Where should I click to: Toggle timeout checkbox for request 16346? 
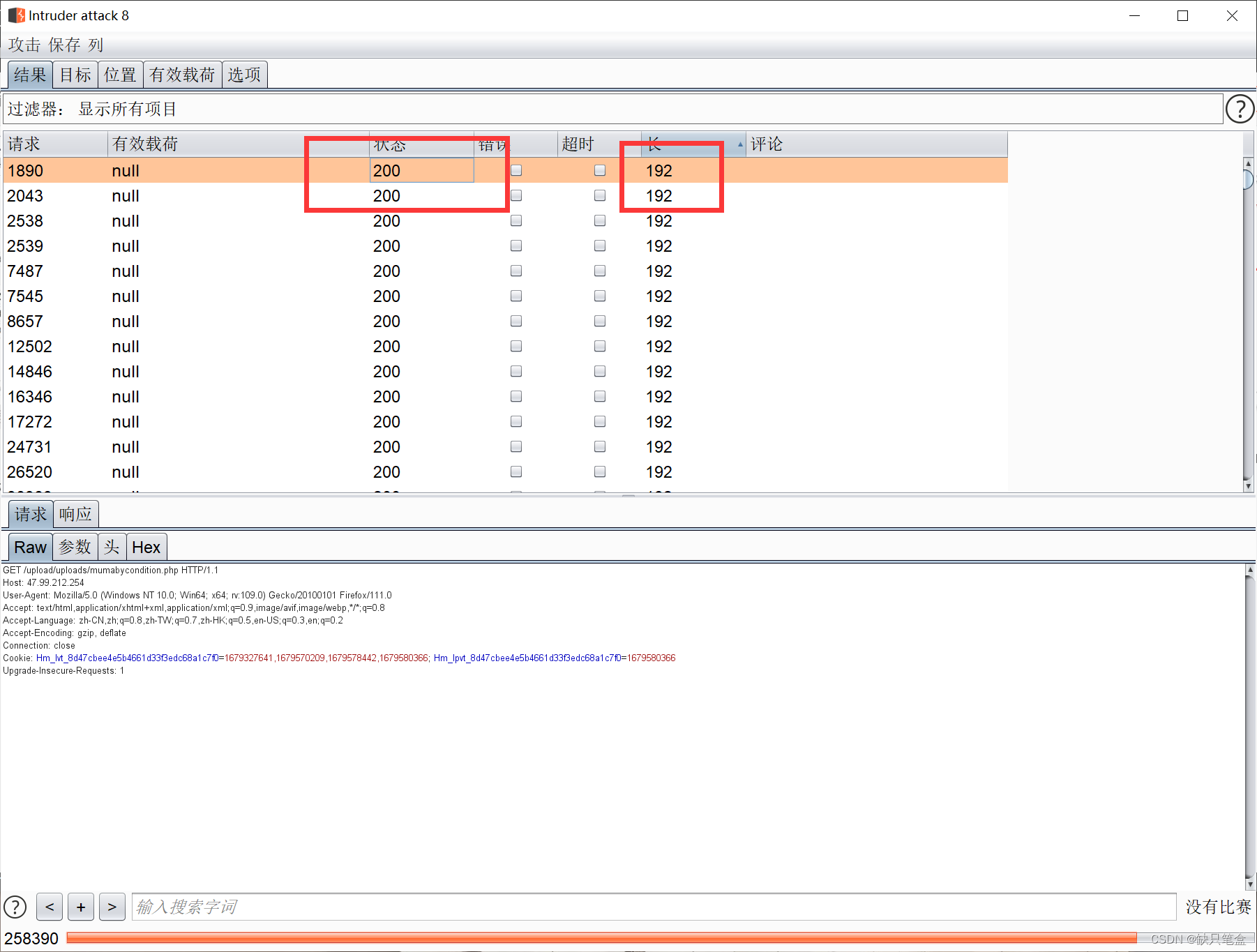(600, 396)
